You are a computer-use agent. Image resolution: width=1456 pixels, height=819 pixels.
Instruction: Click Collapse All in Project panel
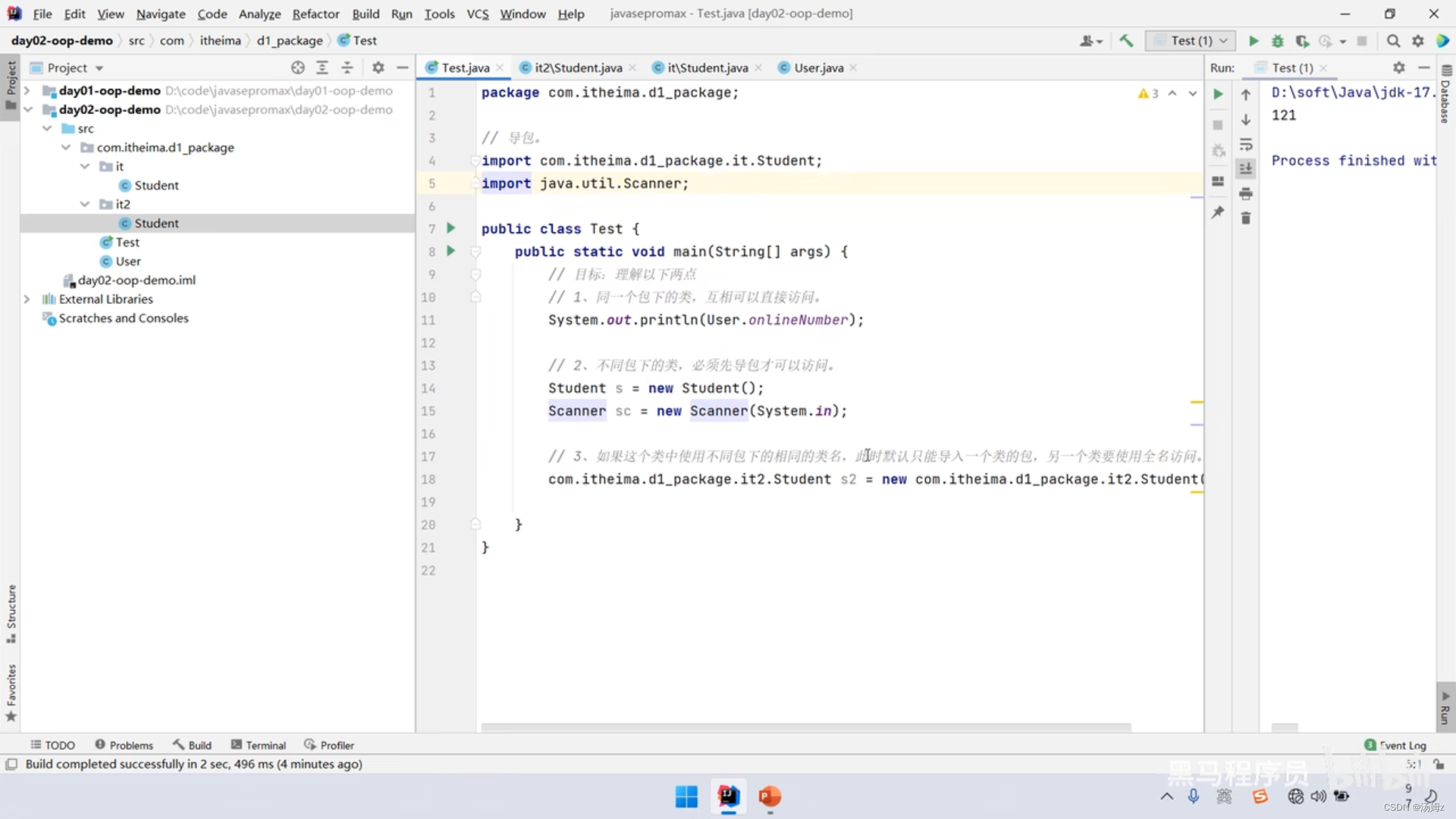[x=347, y=67]
